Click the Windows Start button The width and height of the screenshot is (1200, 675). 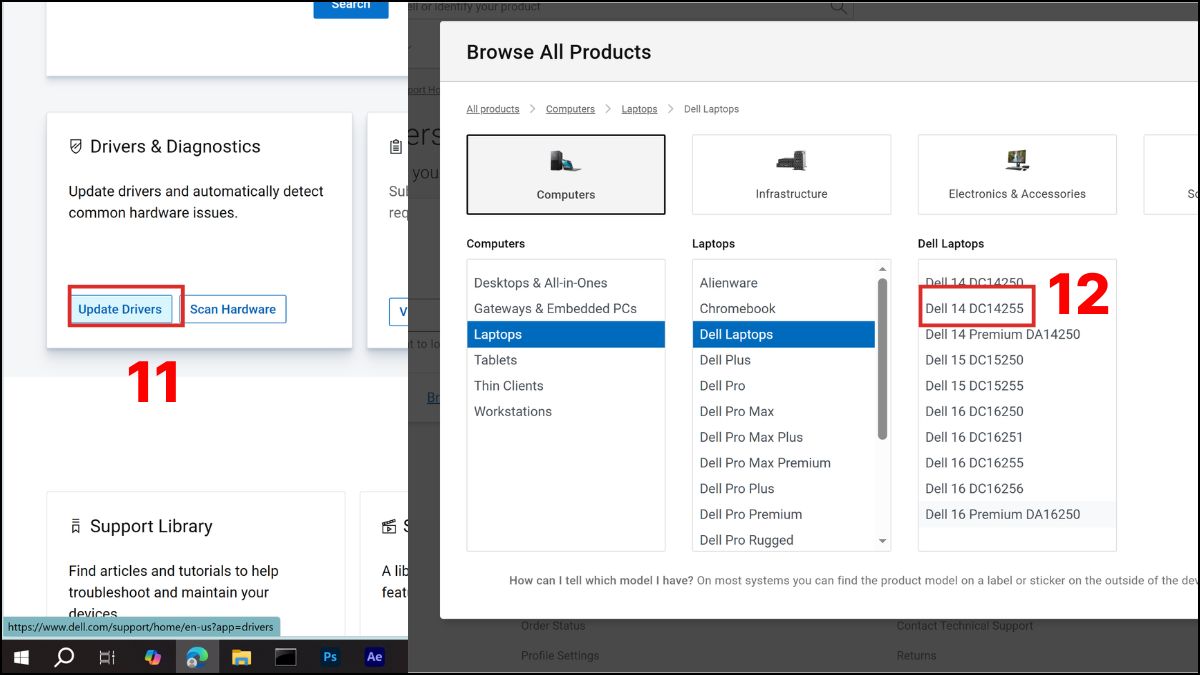click(20, 657)
